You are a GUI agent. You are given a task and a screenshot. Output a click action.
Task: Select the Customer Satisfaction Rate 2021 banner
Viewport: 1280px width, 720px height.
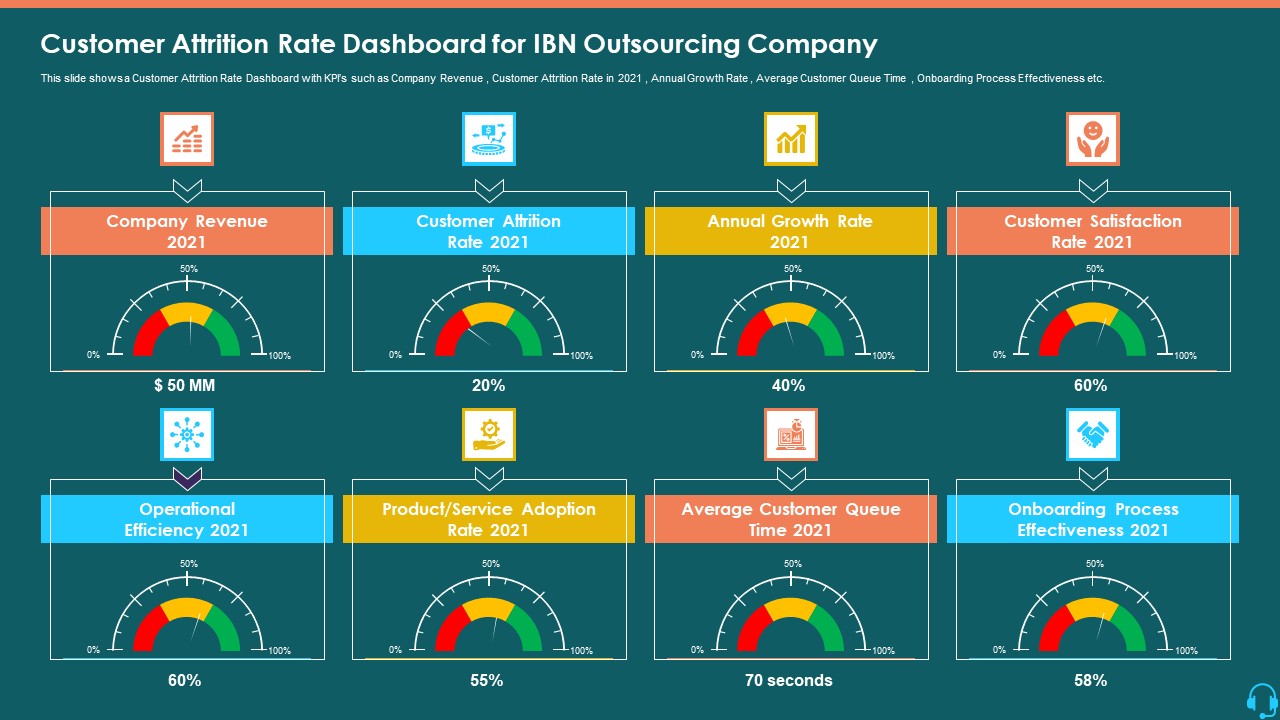coord(1093,231)
